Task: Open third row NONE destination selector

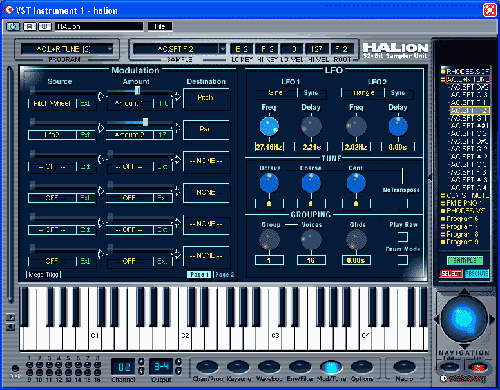Action: (x=206, y=161)
